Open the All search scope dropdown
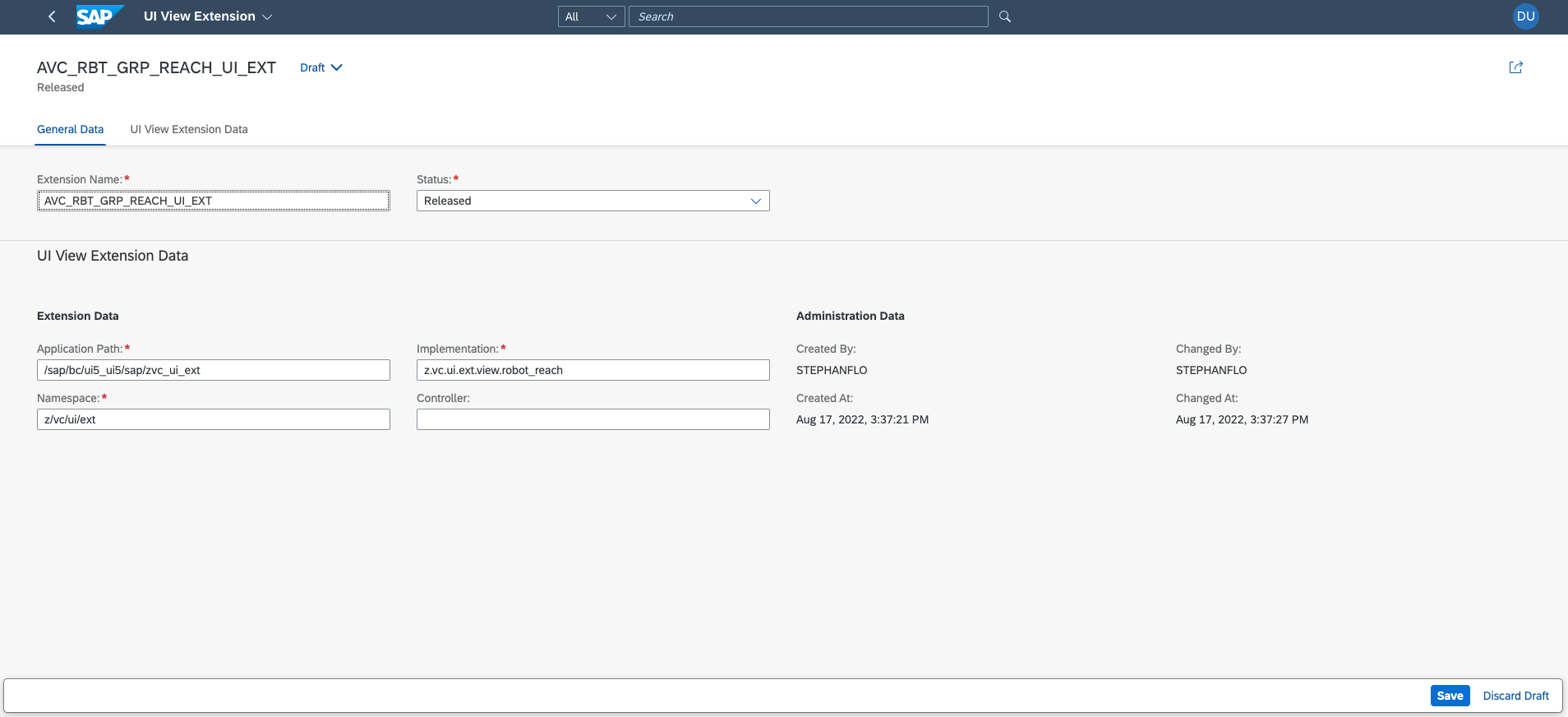 pyautogui.click(x=591, y=16)
